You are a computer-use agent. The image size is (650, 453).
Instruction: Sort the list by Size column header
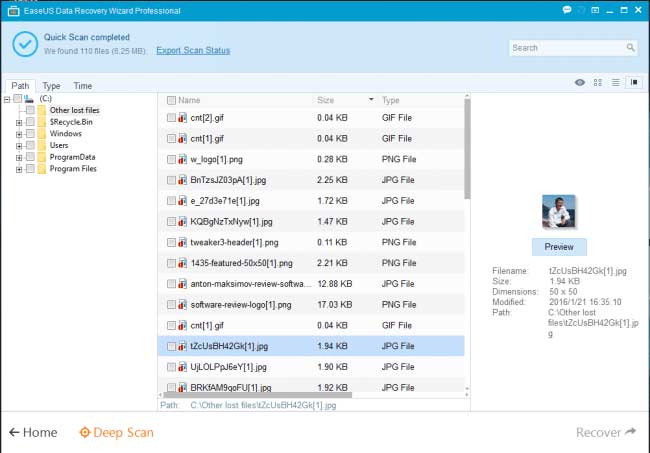click(325, 100)
